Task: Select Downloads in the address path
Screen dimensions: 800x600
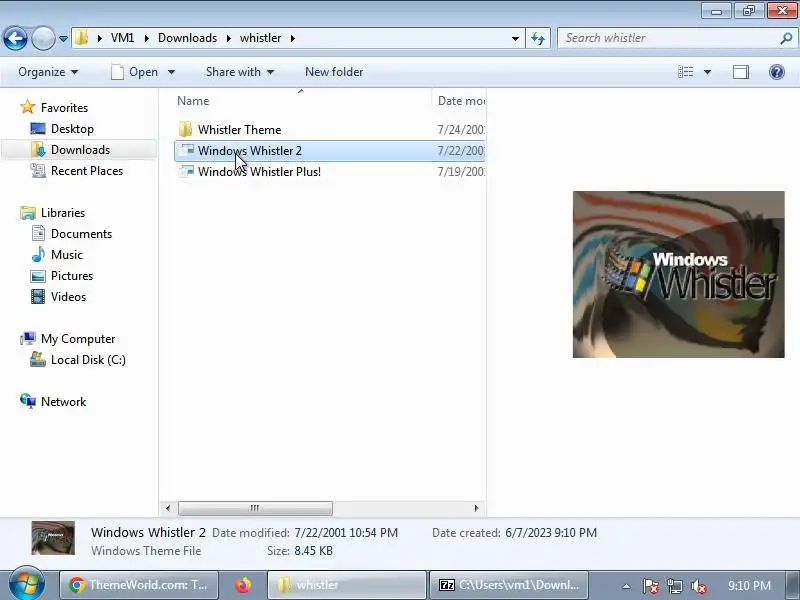Action: pyautogui.click(x=187, y=38)
